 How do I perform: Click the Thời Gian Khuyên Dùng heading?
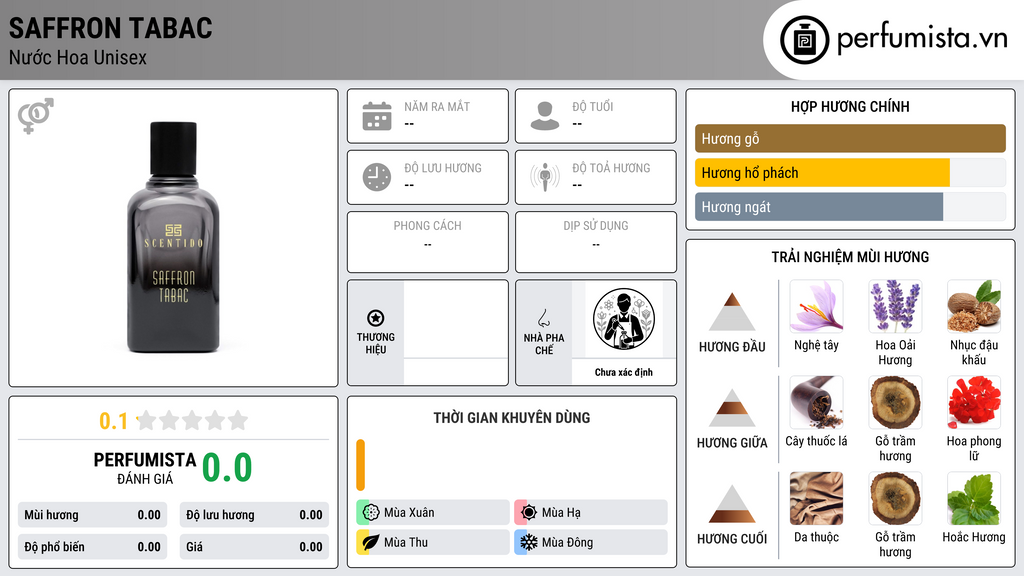pos(512,418)
